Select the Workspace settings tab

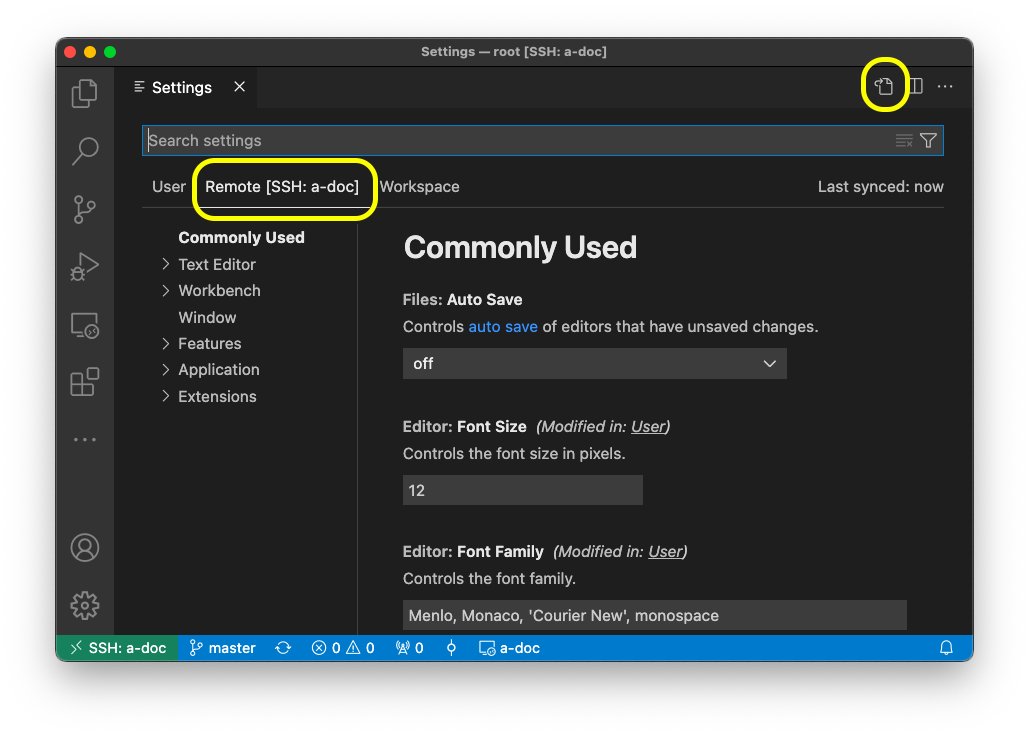click(x=419, y=186)
